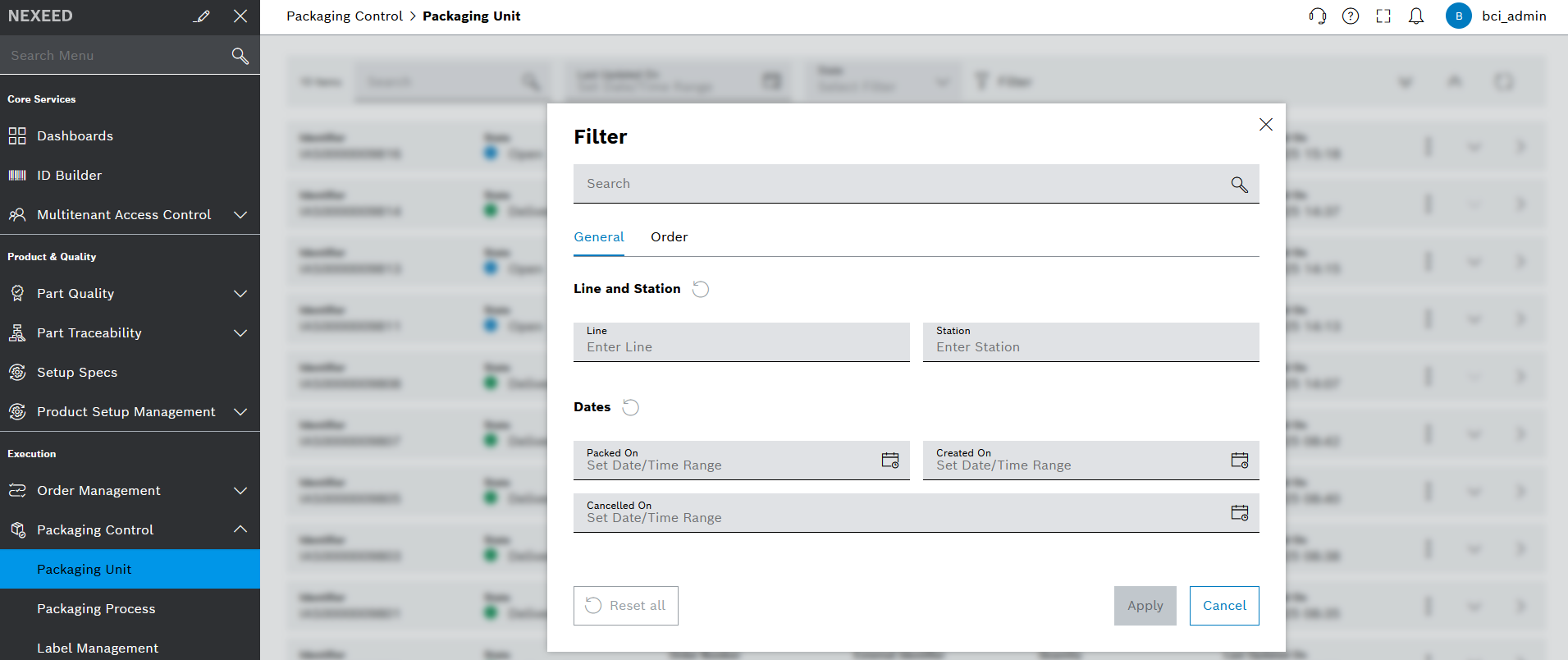Open the notifications bell
Image resolution: width=1568 pixels, height=660 pixels.
coord(1416,16)
